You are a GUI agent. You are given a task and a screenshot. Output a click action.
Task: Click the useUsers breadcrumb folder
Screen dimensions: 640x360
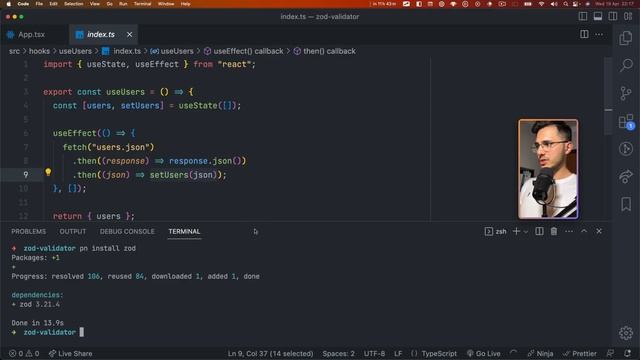pyautogui.click(x=76, y=51)
